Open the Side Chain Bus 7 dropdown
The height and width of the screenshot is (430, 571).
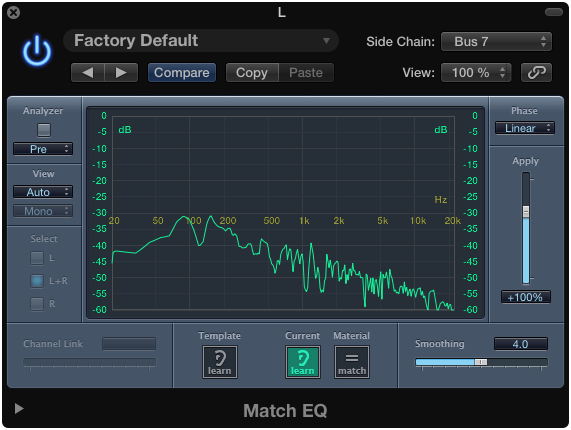pyautogui.click(x=496, y=42)
